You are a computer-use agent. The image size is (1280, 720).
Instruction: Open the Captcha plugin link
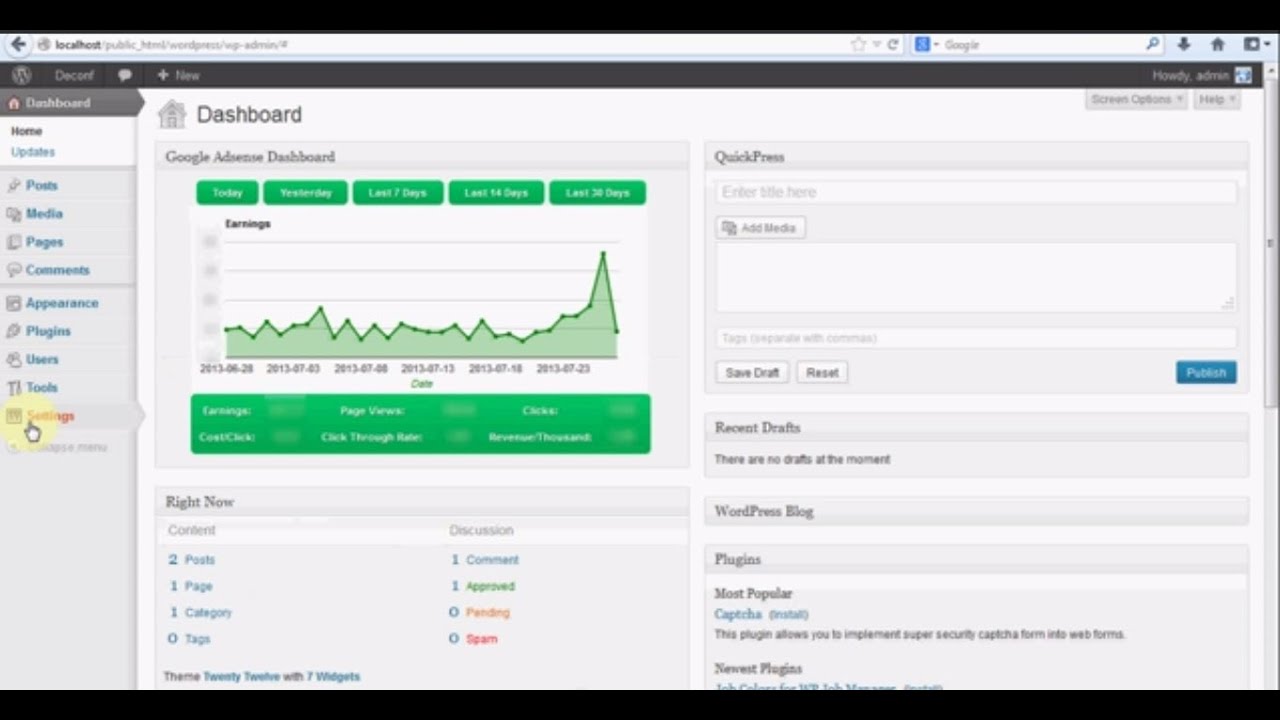[x=738, y=614]
